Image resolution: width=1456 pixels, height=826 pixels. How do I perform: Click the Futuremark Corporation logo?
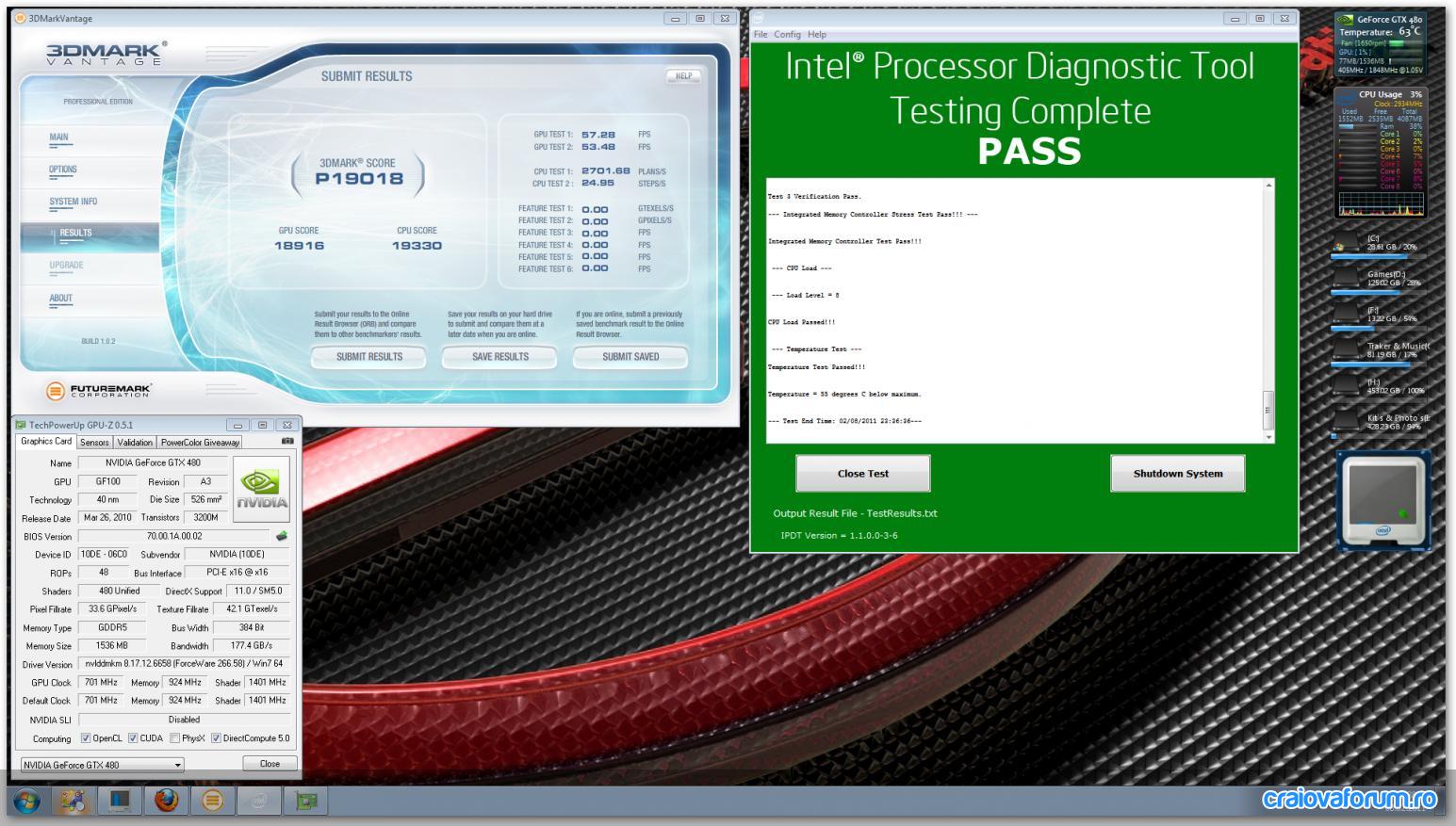click(x=98, y=390)
